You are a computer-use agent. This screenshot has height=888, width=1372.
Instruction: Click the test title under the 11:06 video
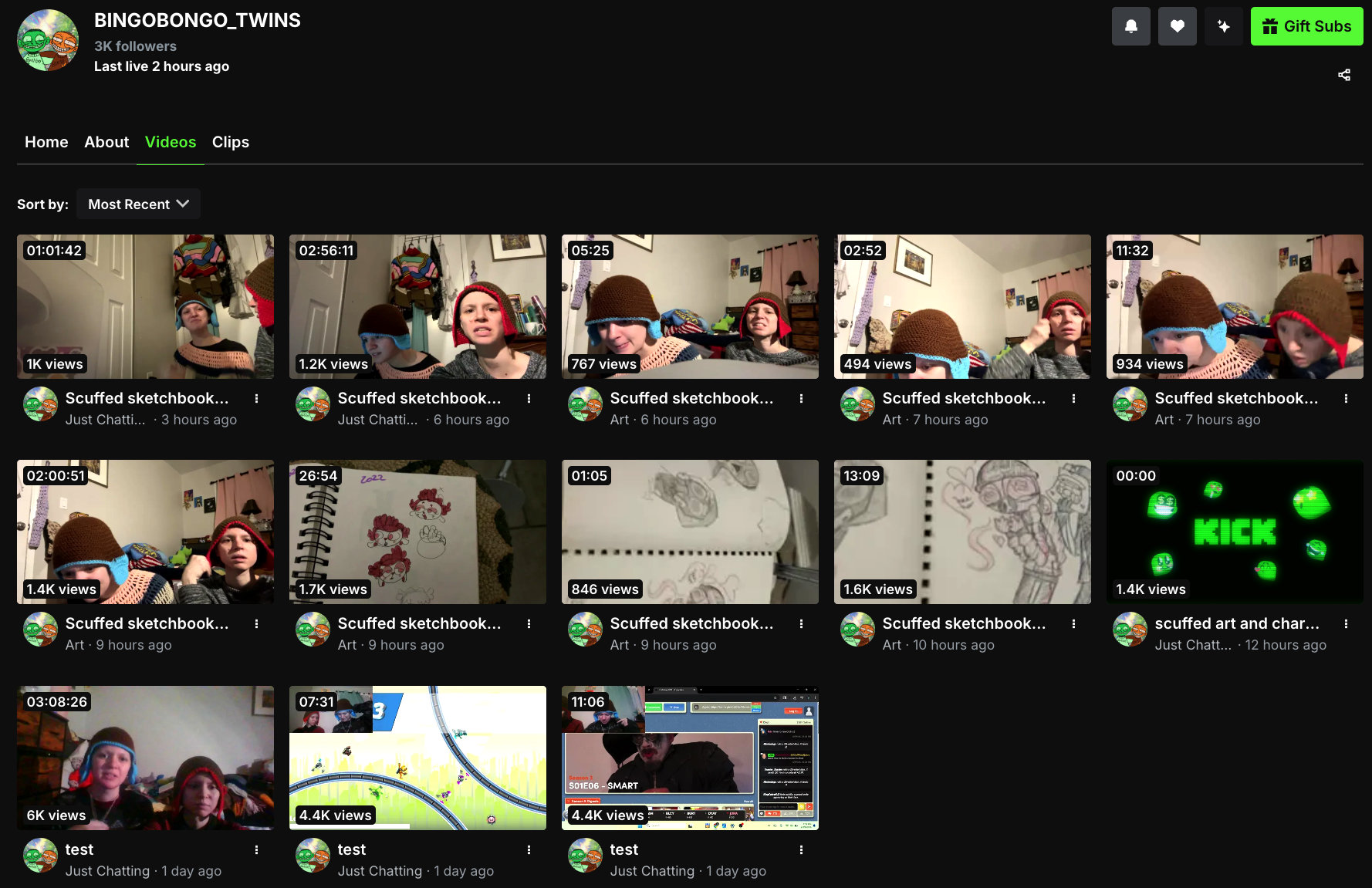[x=624, y=849]
